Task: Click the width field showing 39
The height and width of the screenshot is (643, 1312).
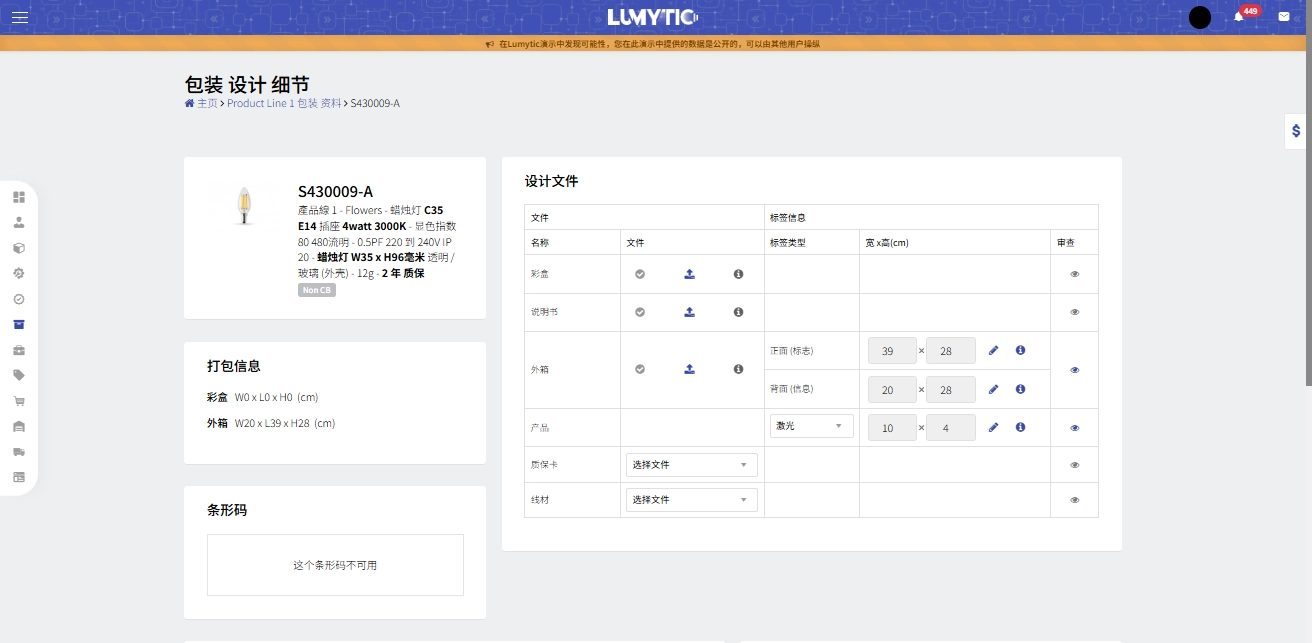Action: (x=892, y=351)
